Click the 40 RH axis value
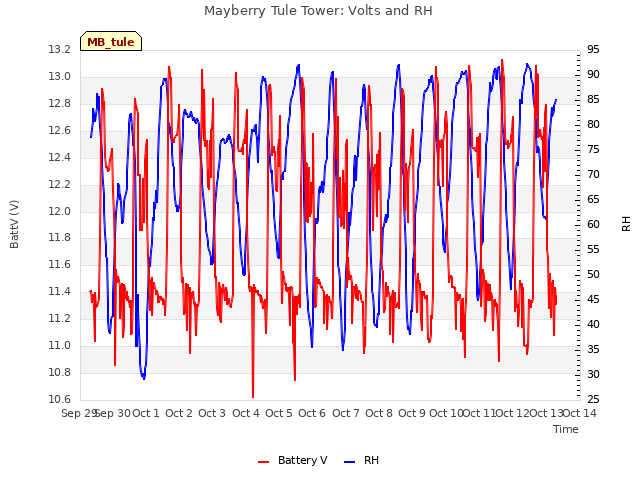Viewport: 640px width, 480px height. [x=593, y=324]
